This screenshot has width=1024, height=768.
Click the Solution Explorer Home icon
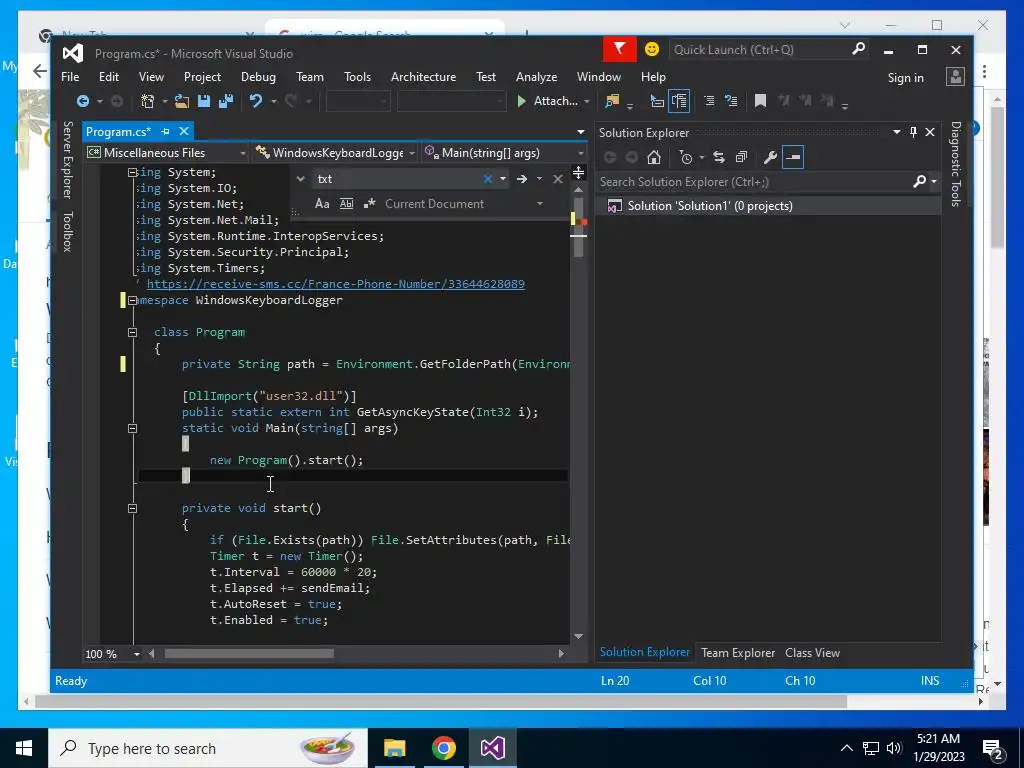[654, 157]
